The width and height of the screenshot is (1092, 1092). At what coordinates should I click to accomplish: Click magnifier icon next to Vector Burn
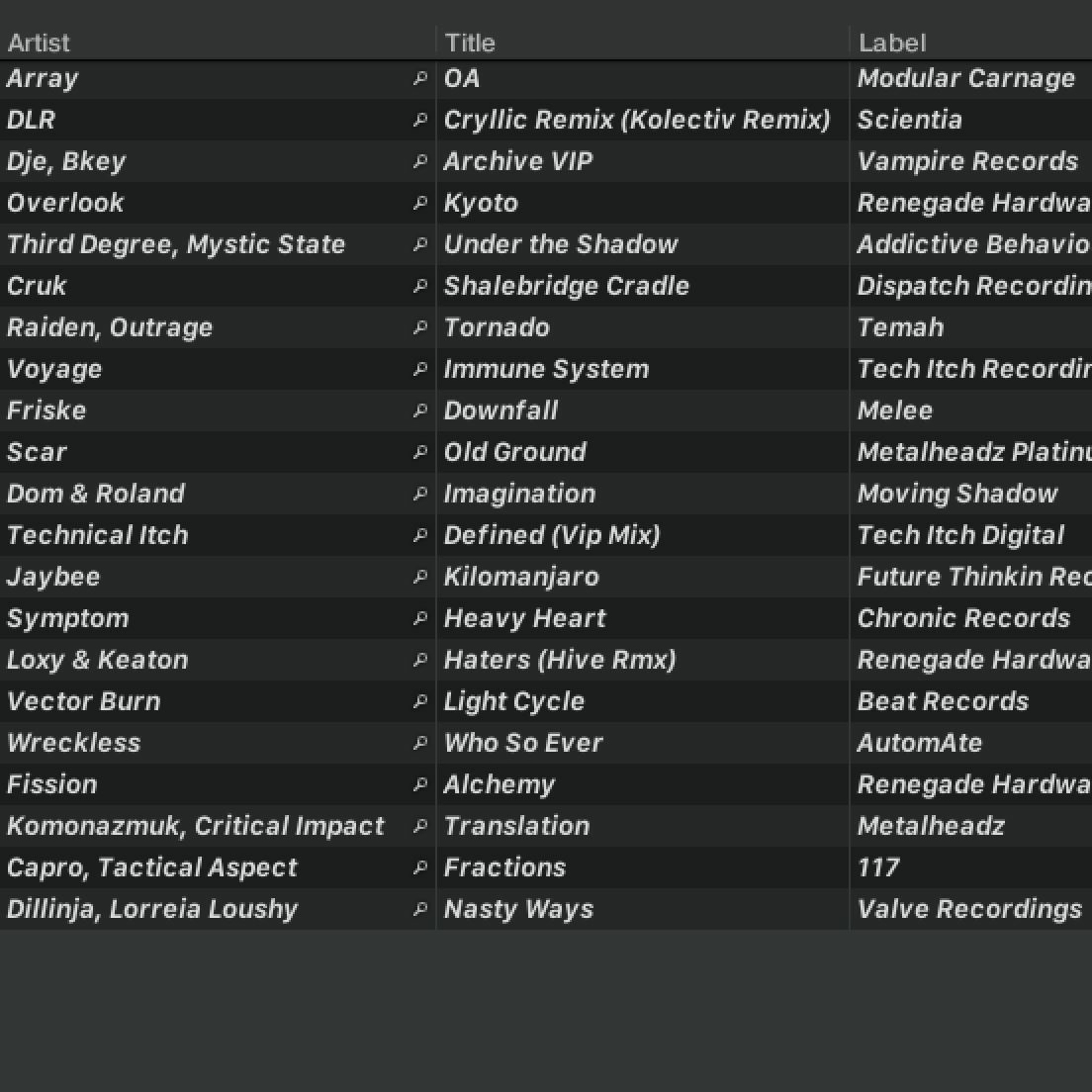[420, 701]
